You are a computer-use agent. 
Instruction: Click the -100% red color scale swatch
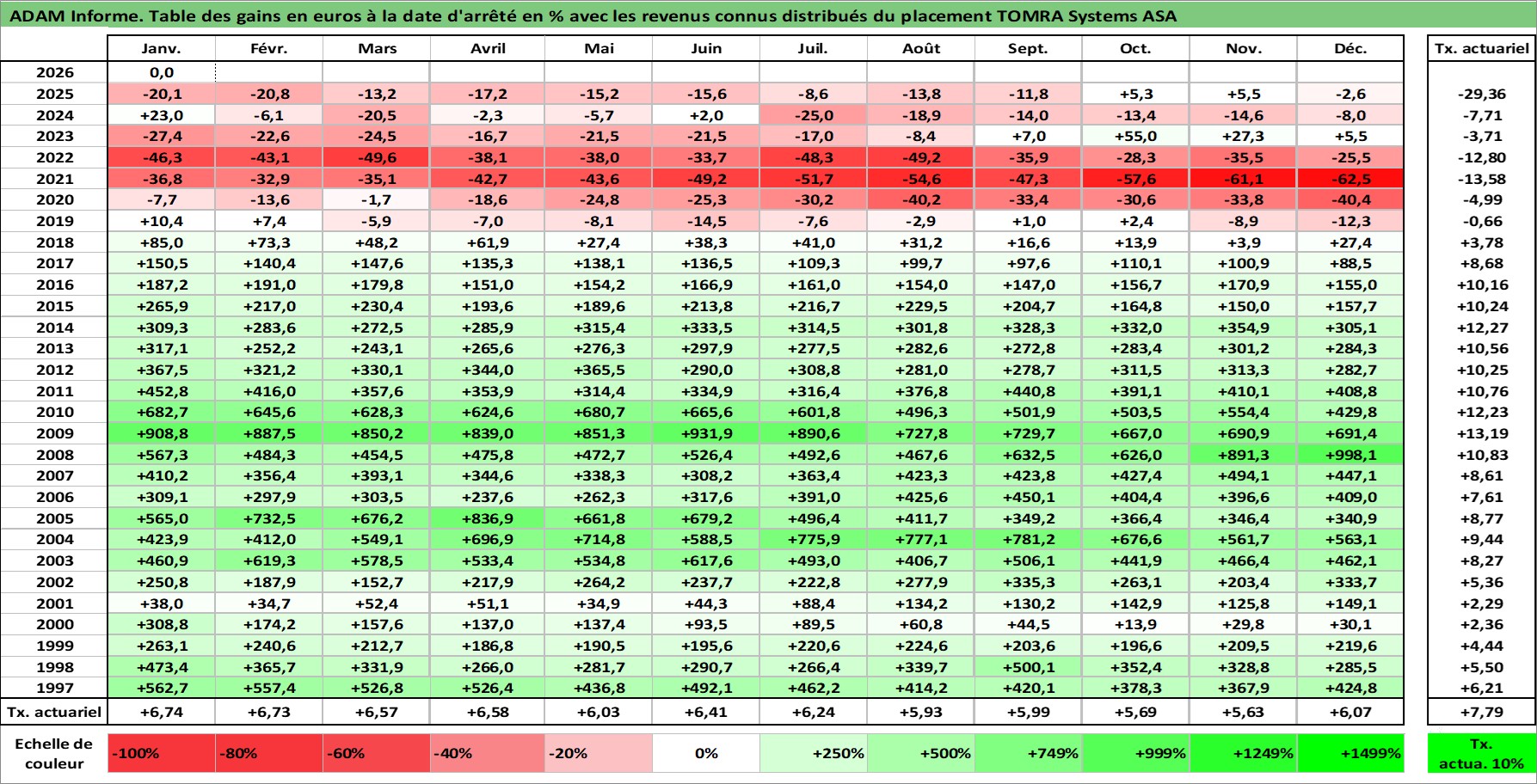[x=162, y=753]
